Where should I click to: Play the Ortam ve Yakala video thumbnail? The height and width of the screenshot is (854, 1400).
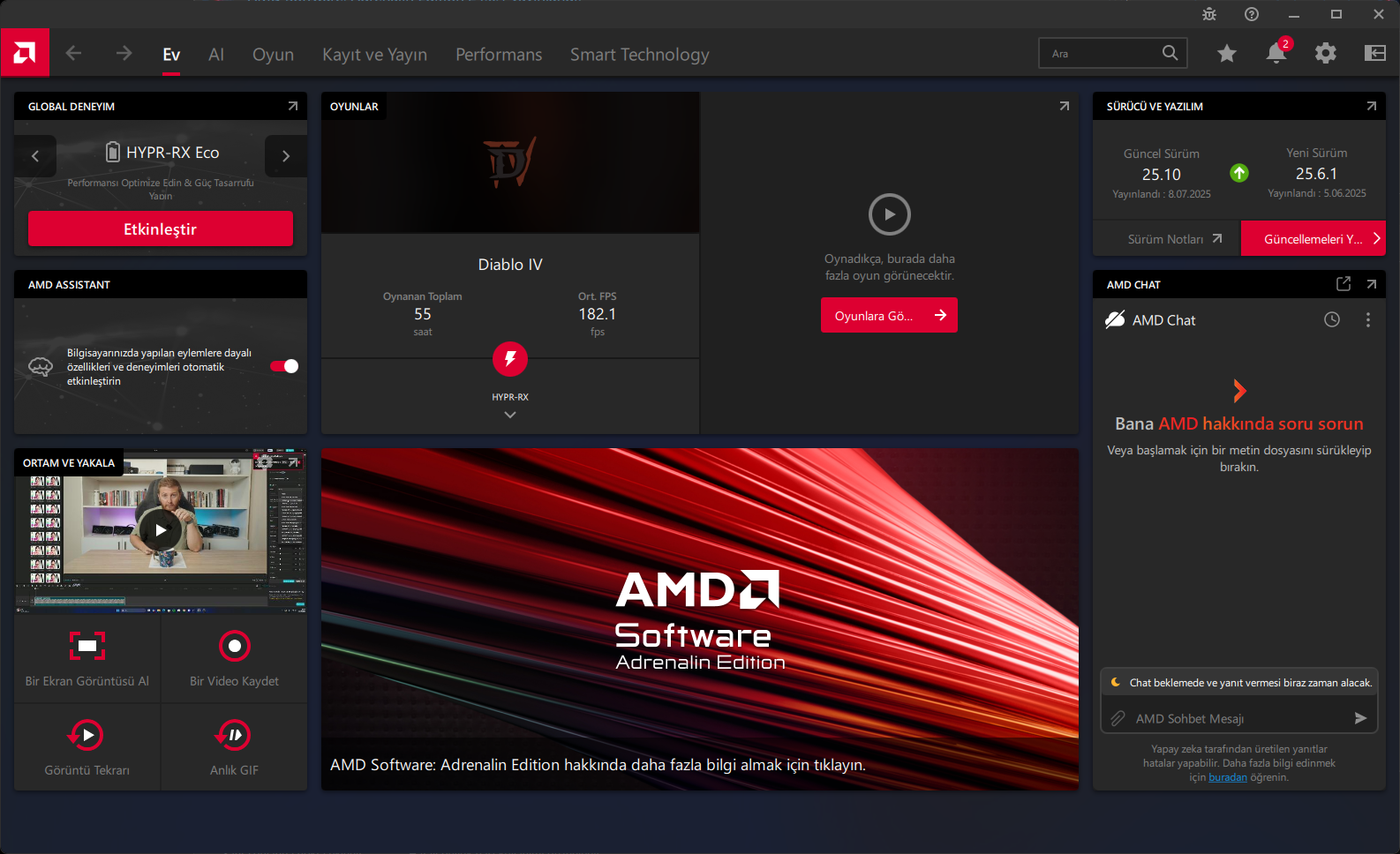(161, 529)
